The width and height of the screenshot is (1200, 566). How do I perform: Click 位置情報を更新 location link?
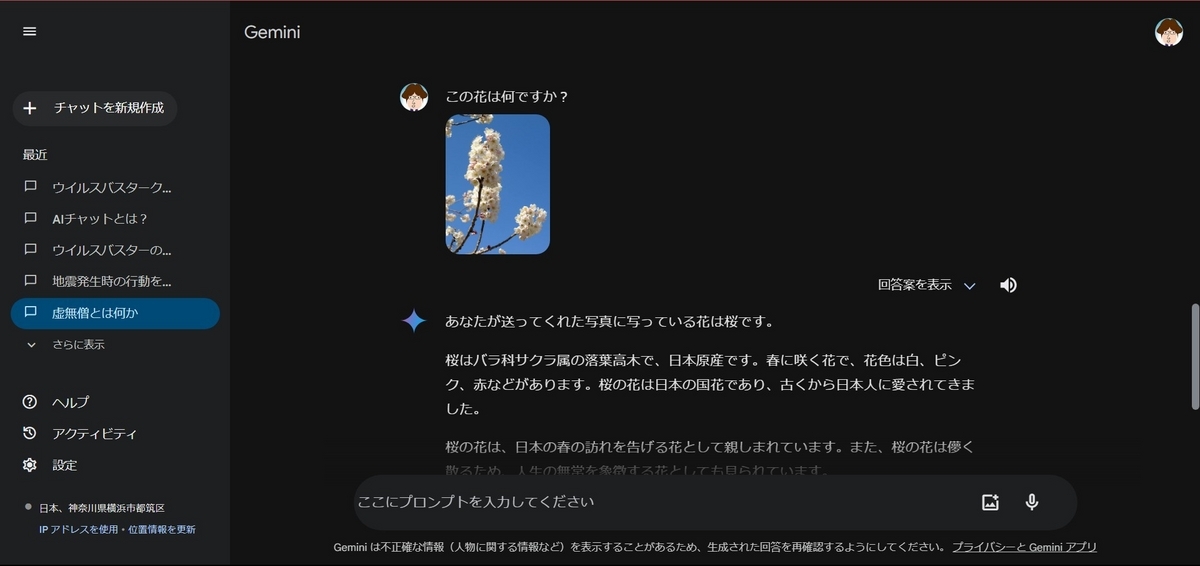point(162,529)
